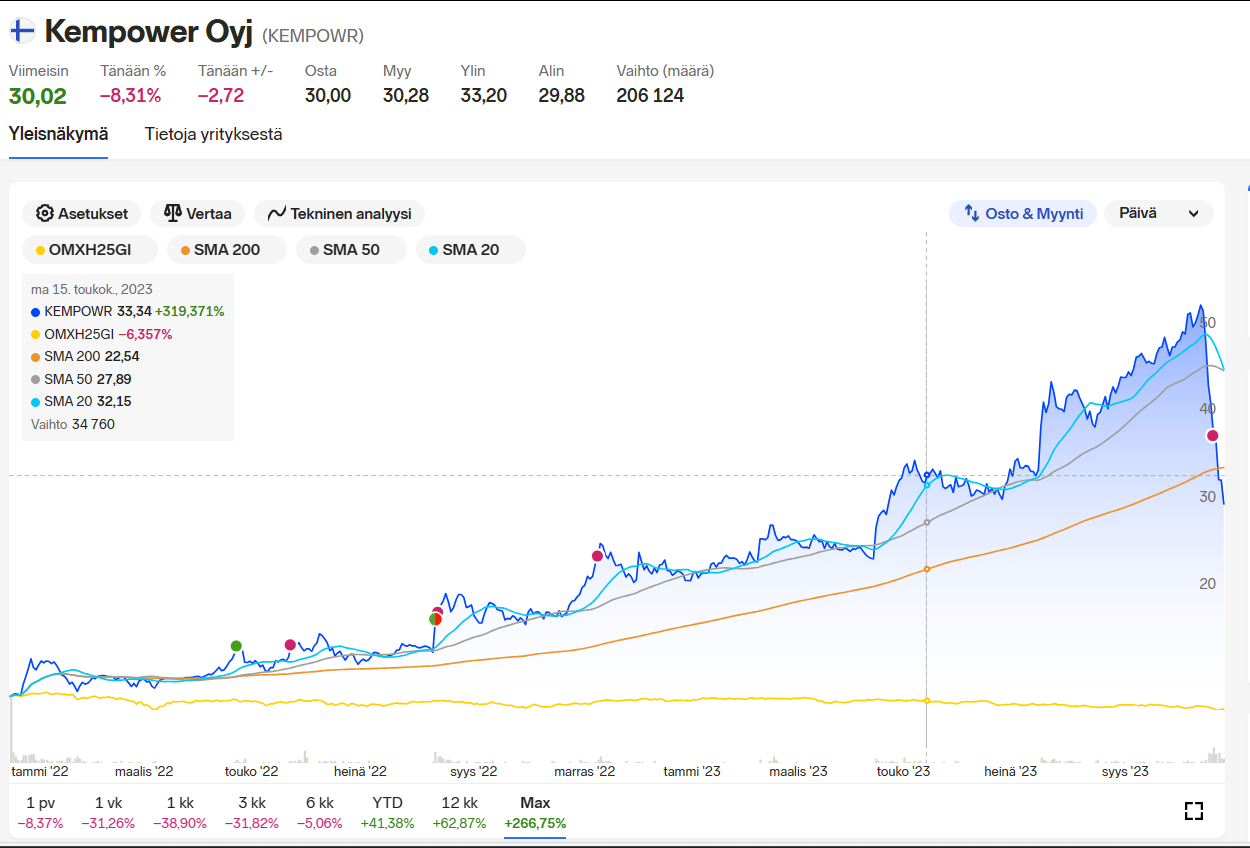Click the green buy marker near touko '22
The image size is (1250, 848).
point(236,646)
